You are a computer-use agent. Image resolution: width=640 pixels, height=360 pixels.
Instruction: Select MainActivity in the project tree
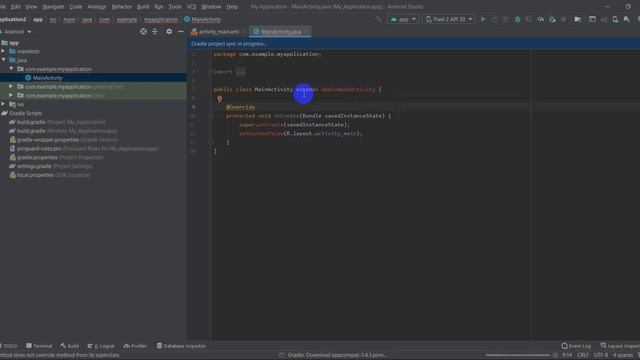(47, 78)
